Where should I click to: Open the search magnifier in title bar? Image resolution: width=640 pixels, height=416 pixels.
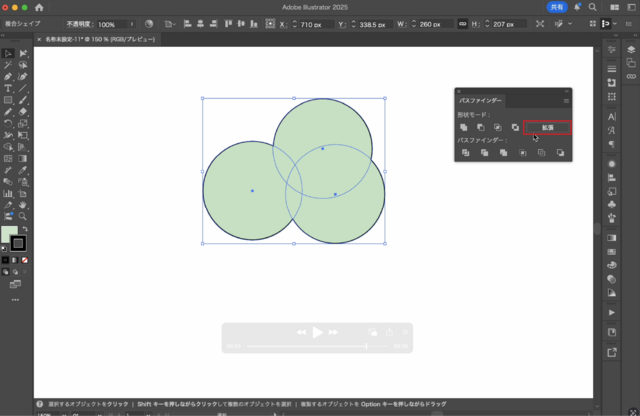pos(593,7)
